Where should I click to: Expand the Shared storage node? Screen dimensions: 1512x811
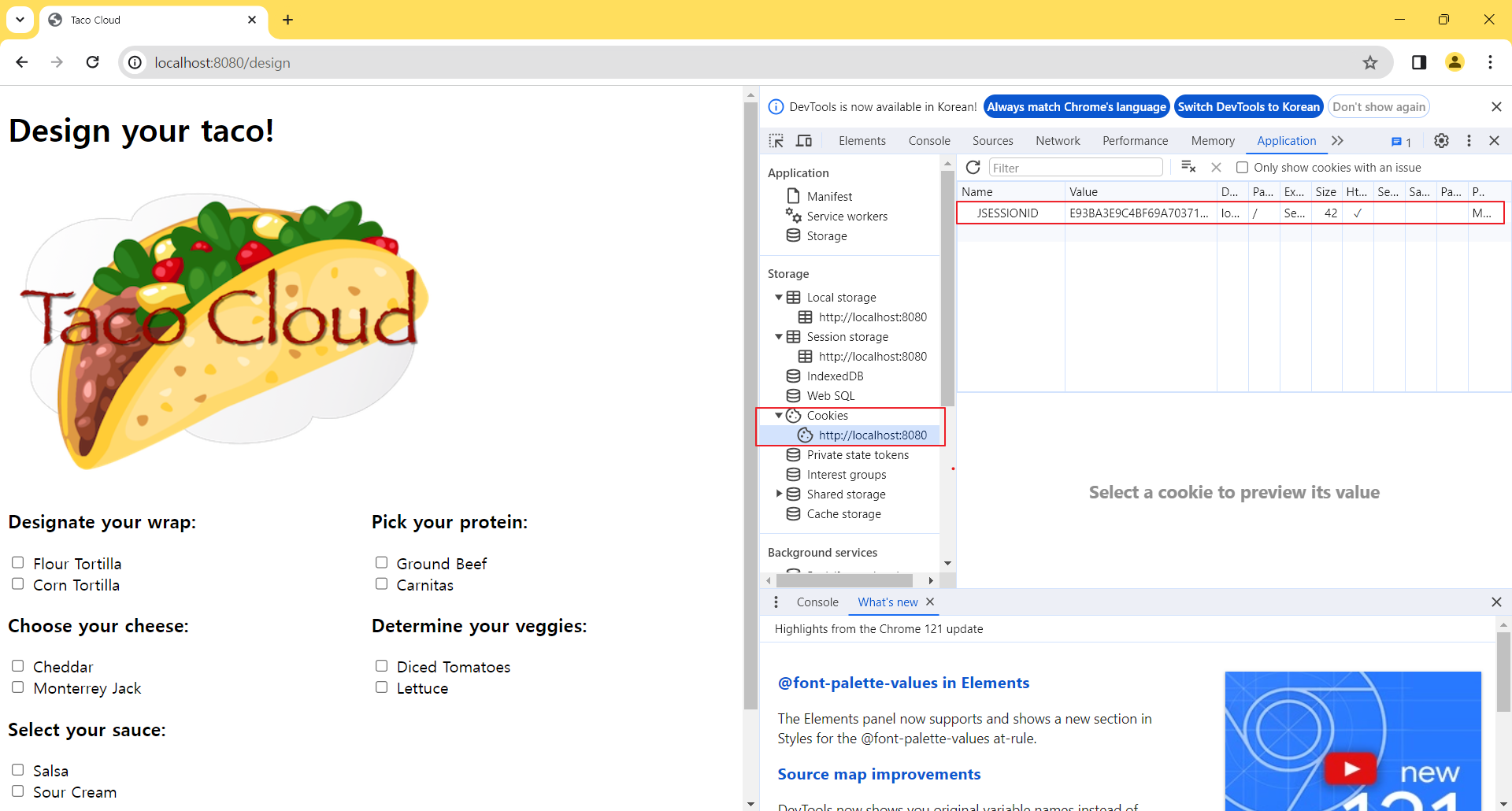(x=779, y=494)
